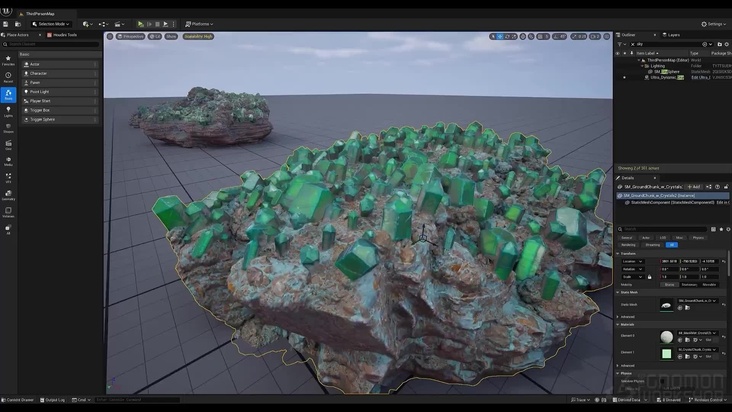
Task: Click the Stop simulation square button
Action: (x=157, y=24)
